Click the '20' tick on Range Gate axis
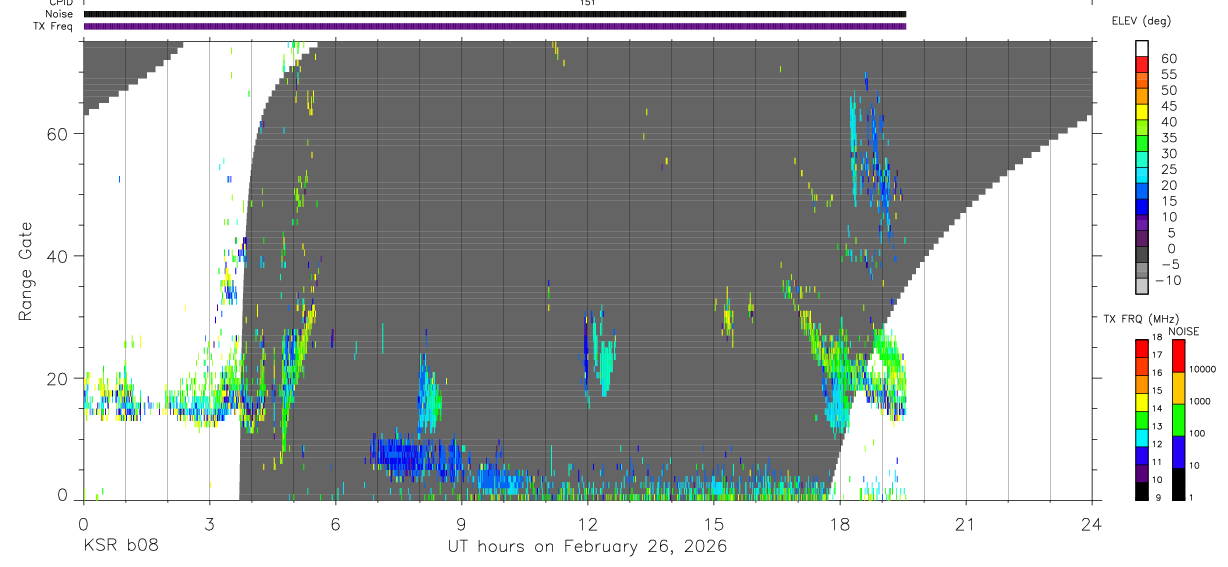Viewport: 1228px width, 567px height. 59,378
